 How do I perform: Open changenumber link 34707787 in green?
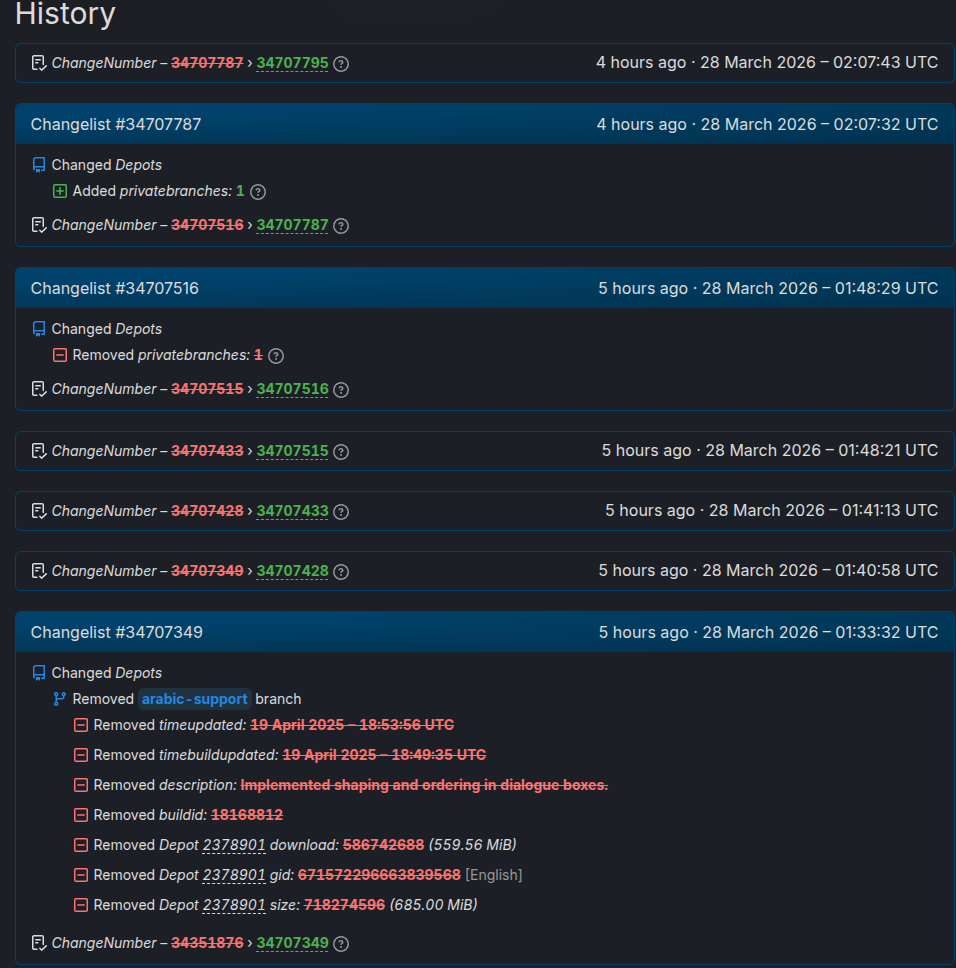coord(293,225)
